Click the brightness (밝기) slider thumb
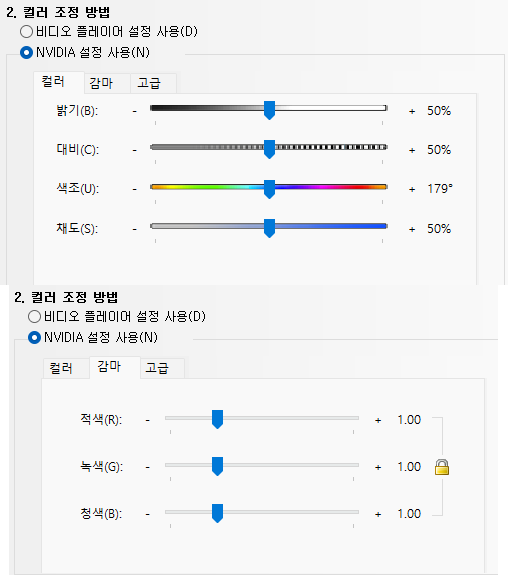 pyautogui.click(x=270, y=110)
